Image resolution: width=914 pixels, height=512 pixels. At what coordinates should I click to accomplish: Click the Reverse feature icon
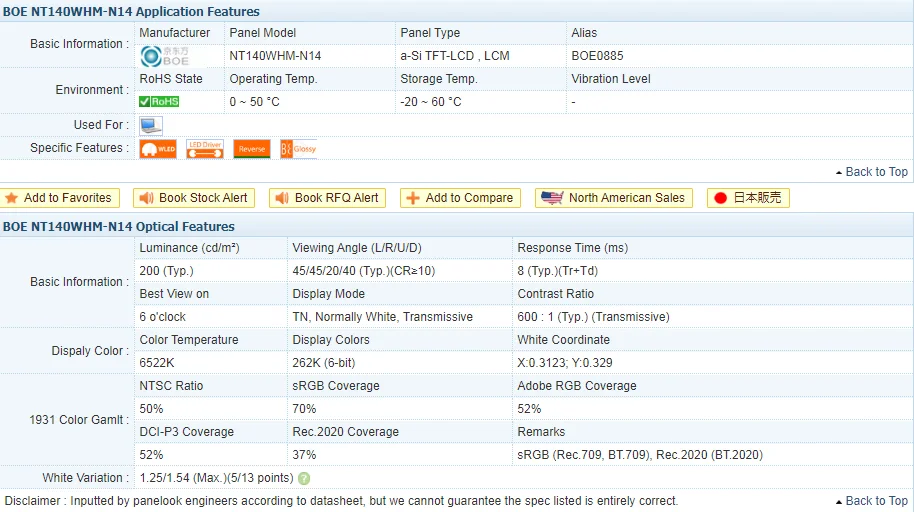click(252, 149)
